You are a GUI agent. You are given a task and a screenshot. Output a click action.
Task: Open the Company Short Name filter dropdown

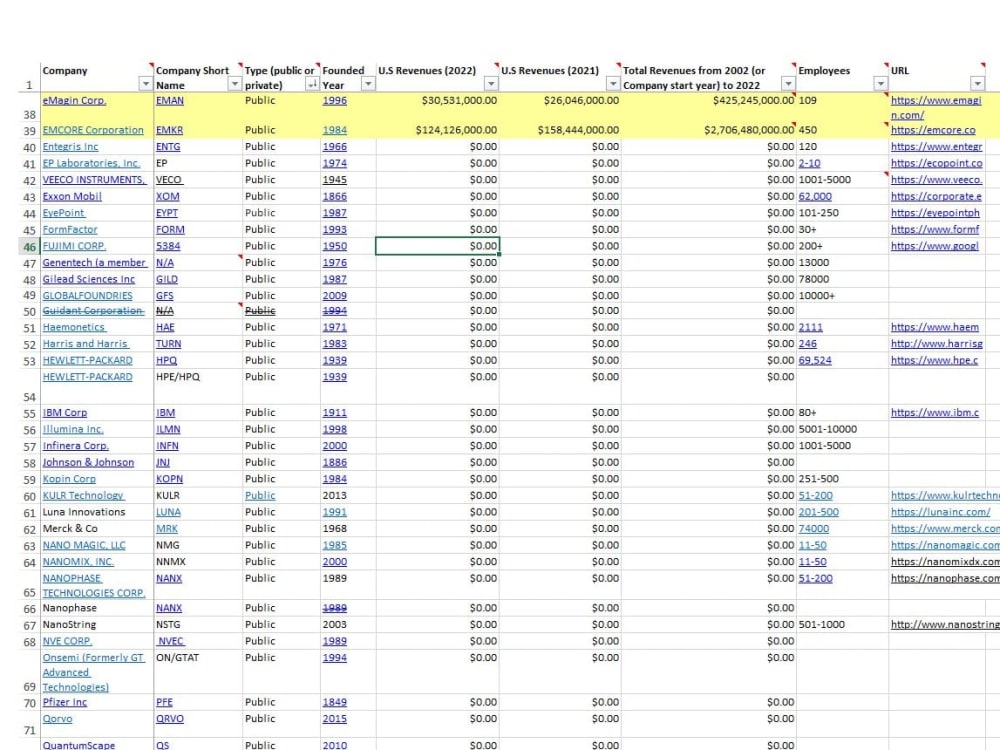pos(235,84)
